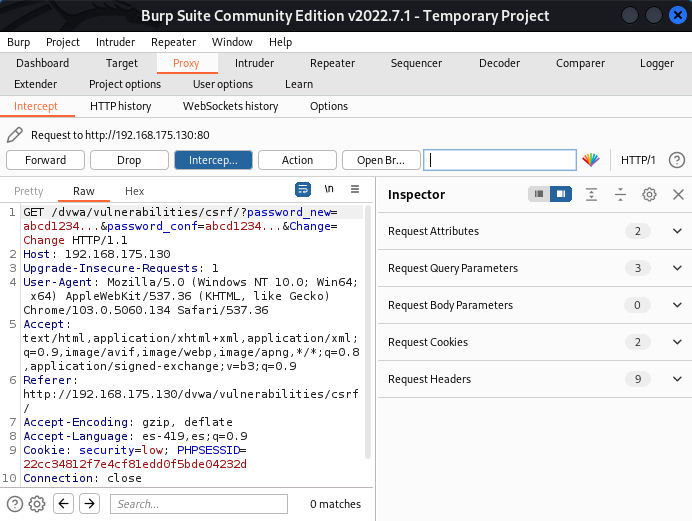Open the Decoder tab
The width and height of the screenshot is (692, 521).
pos(500,63)
